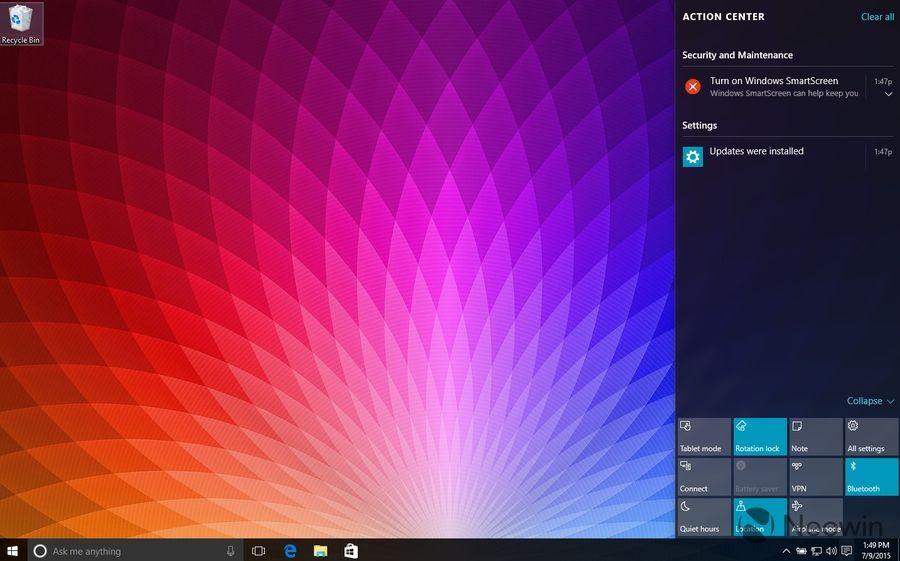Image resolution: width=900 pixels, height=561 pixels.
Task: Open the Note quick action
Action: (816, 436)
